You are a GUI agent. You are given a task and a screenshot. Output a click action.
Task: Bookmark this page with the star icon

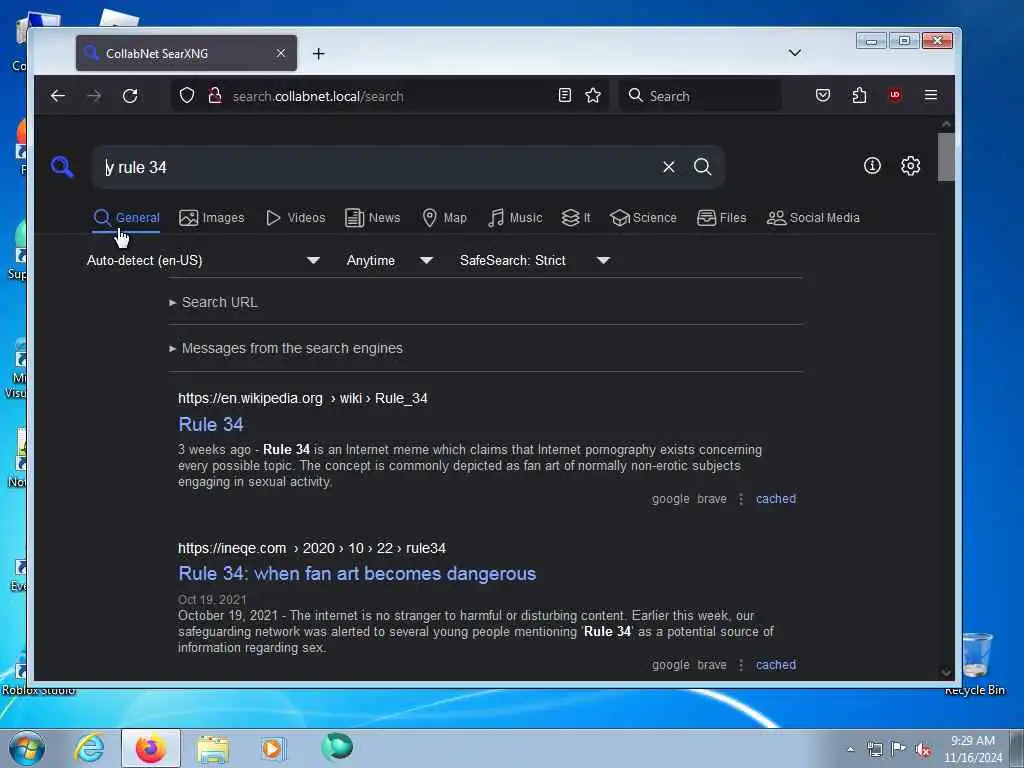click(593, 95)
